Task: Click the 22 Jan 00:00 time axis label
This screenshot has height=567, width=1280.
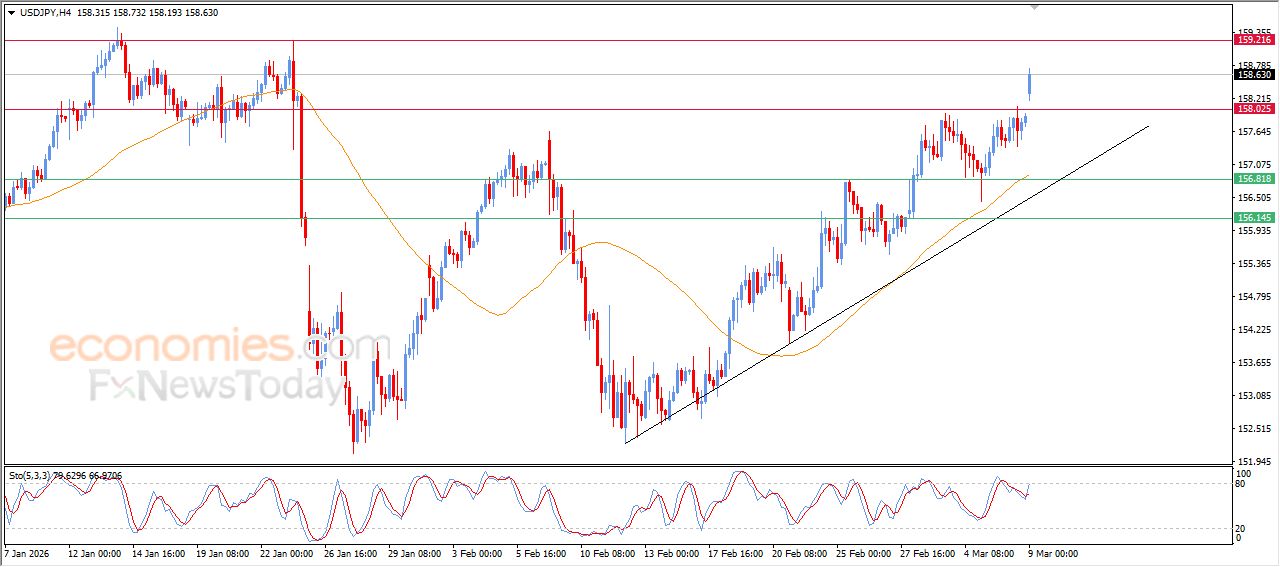Action: pyautogui.click(x=288, y=552)
